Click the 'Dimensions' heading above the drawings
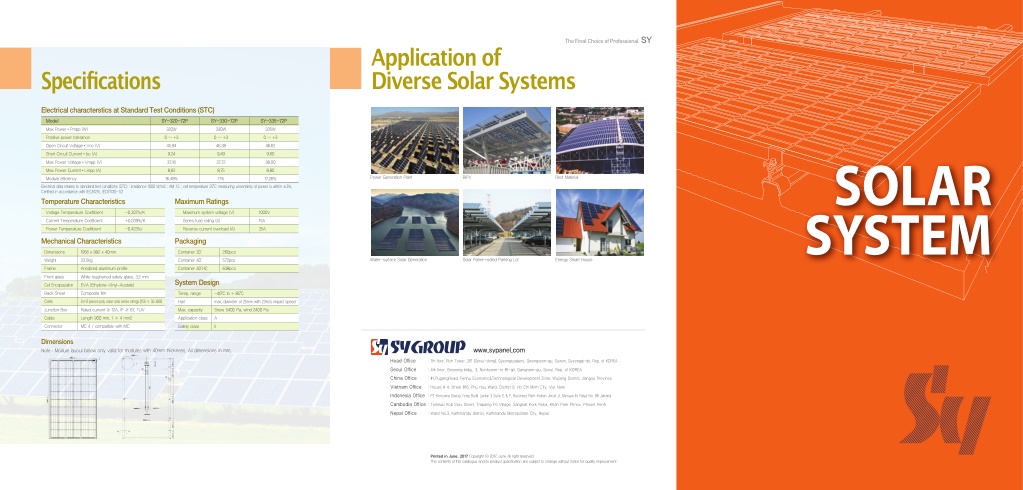Viewport: 1023px width, 490px height. coord(57,341)
